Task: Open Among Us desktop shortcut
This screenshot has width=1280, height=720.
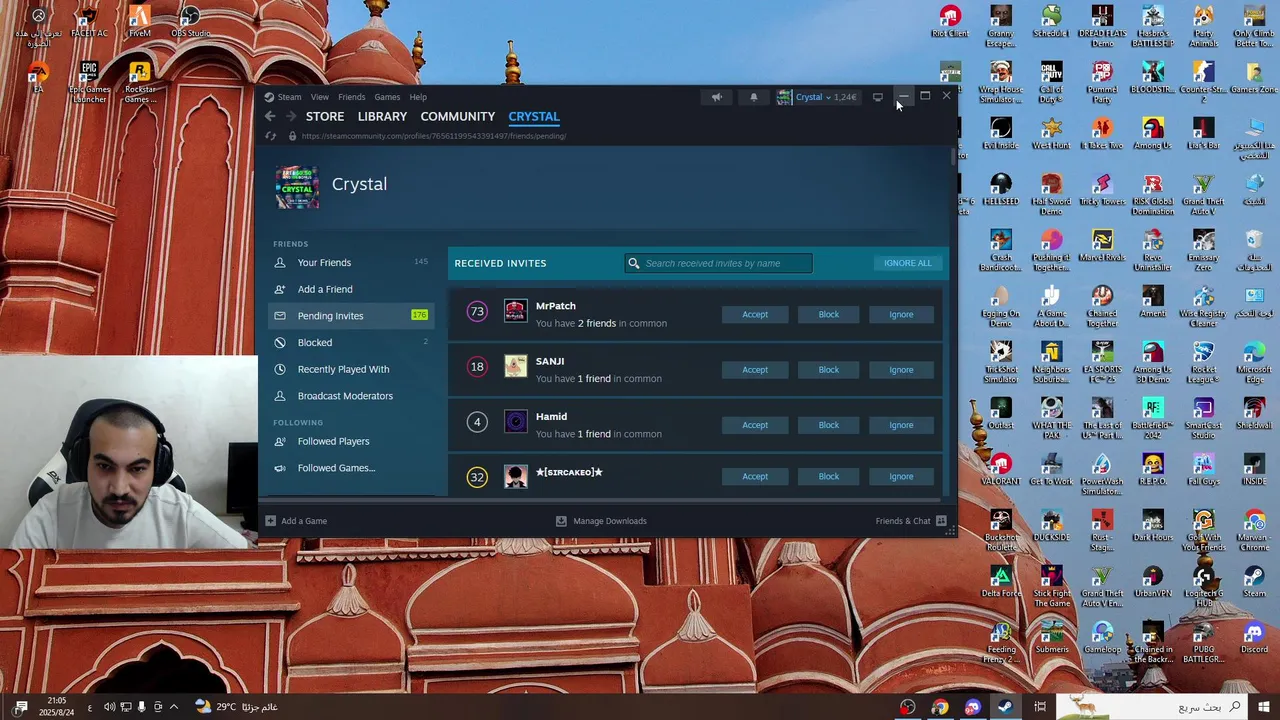Action: tap(1152, 133)
